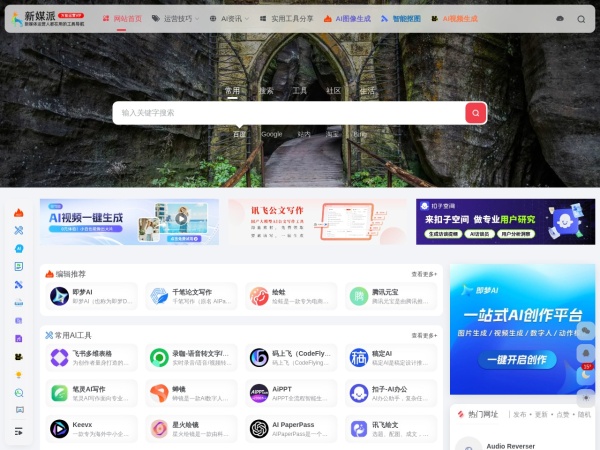Open the 讯飞公文写作 banner
Image resolution: width=600 pixels, height=450 pixels.
[317, 222]
